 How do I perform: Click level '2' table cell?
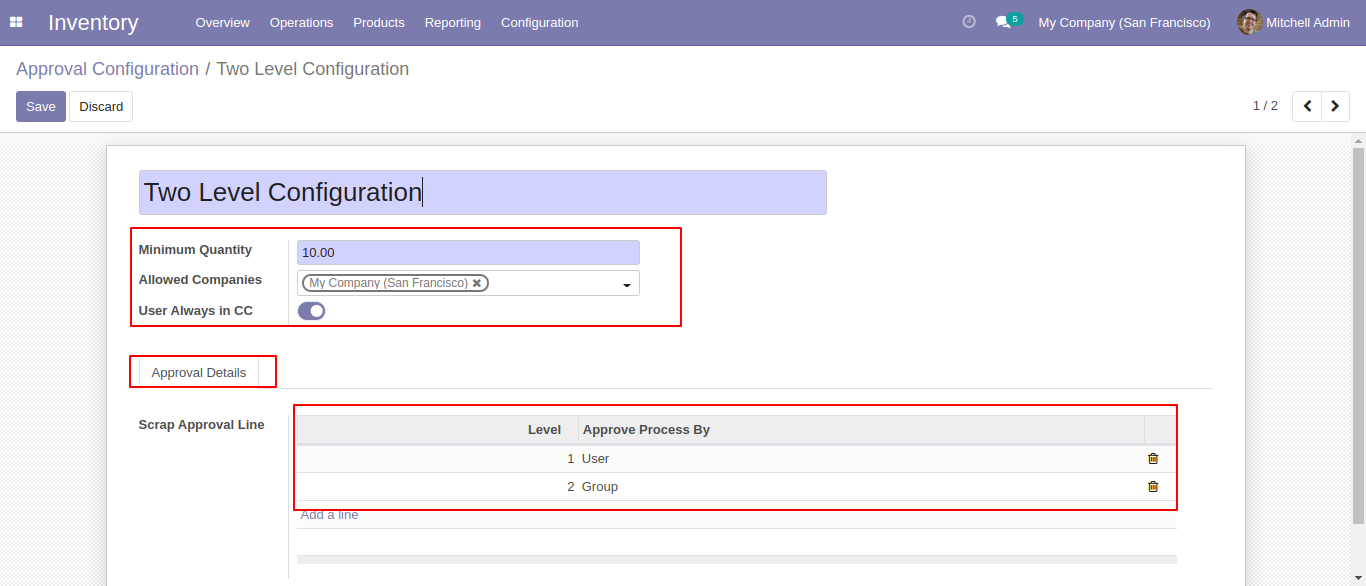pyautogui.click(x=438, y=487)
